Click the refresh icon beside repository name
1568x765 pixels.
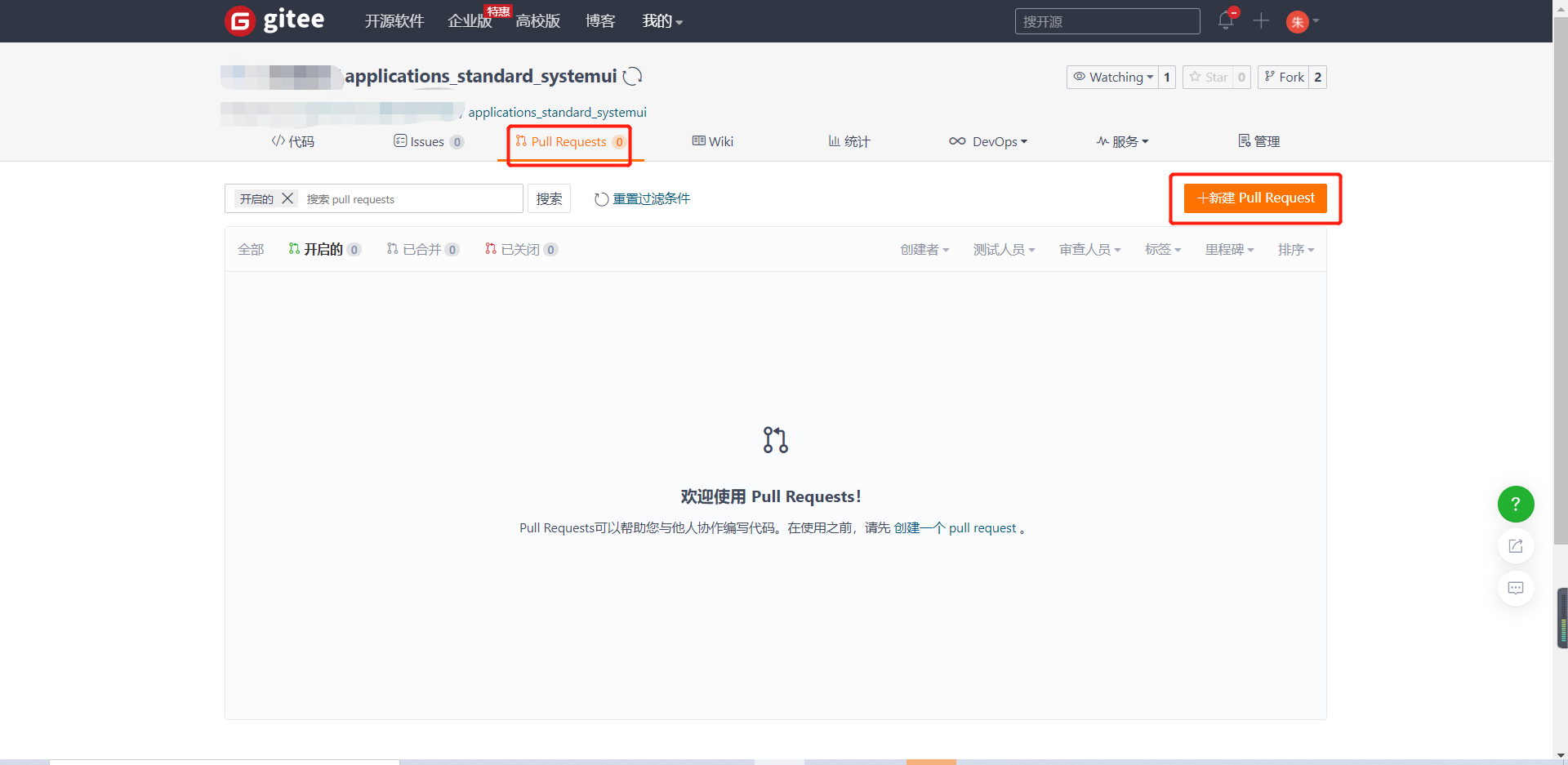(x=632, y=77)
